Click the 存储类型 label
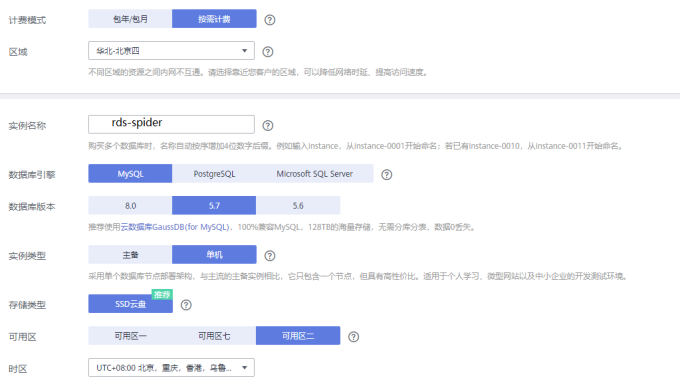Screen dimensions: 680x392 tap(27, 305)
